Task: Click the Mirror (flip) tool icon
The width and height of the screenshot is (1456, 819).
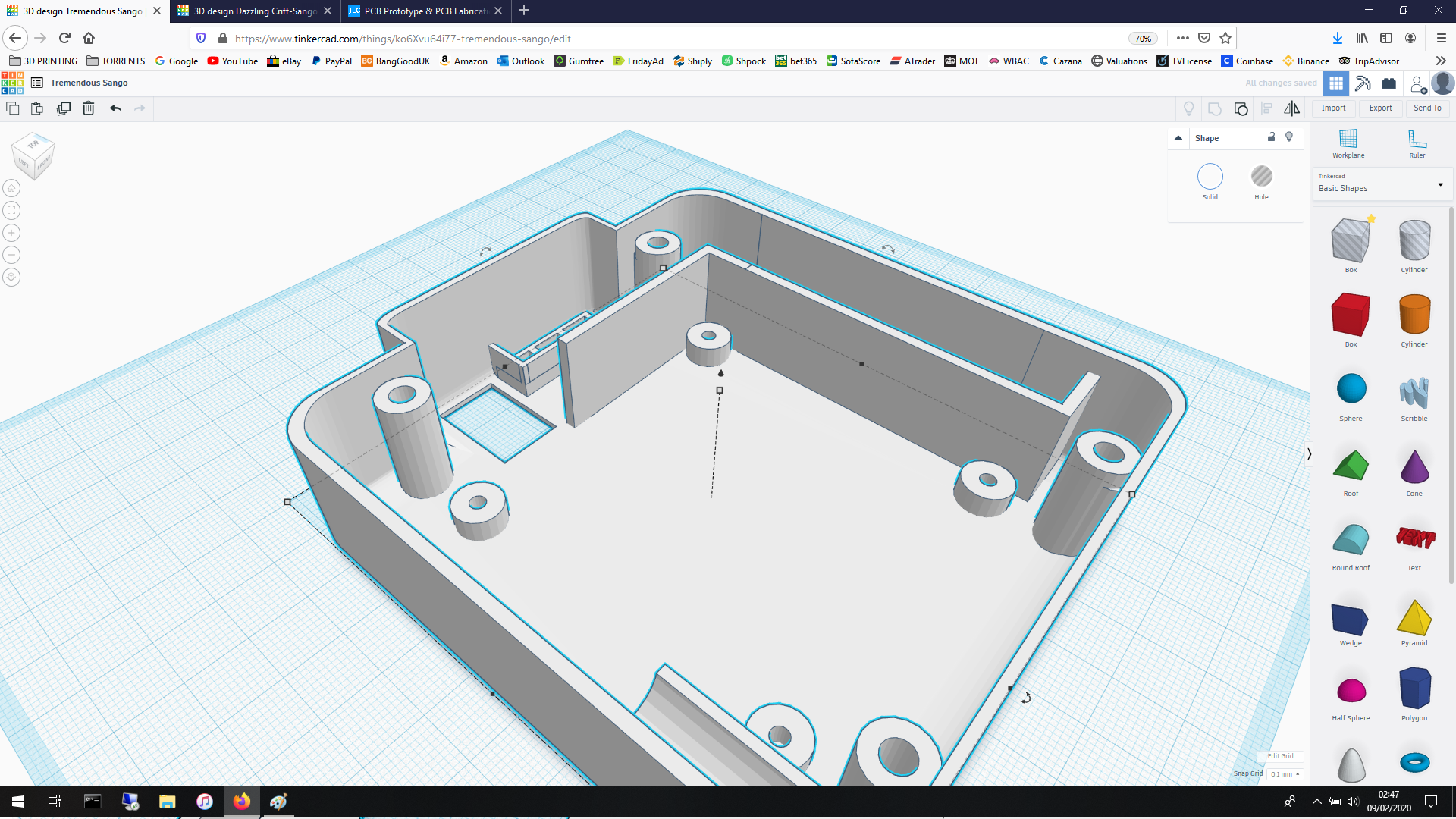Action: pos(1291,108)
